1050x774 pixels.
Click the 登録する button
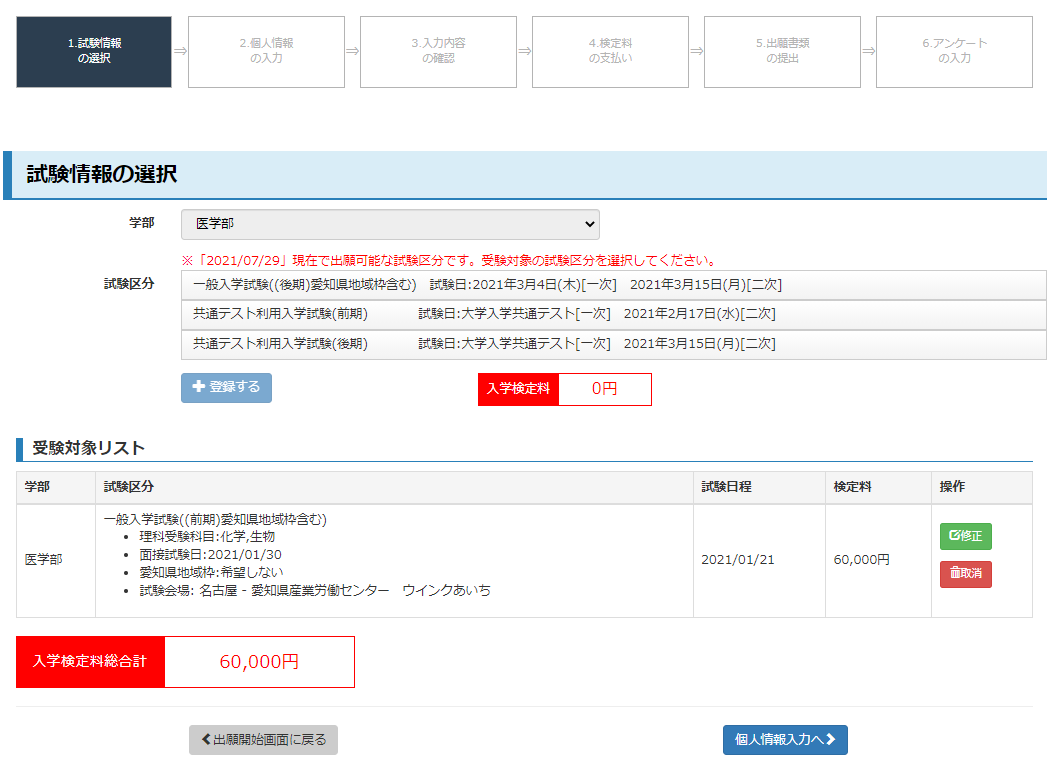point(226,388)
